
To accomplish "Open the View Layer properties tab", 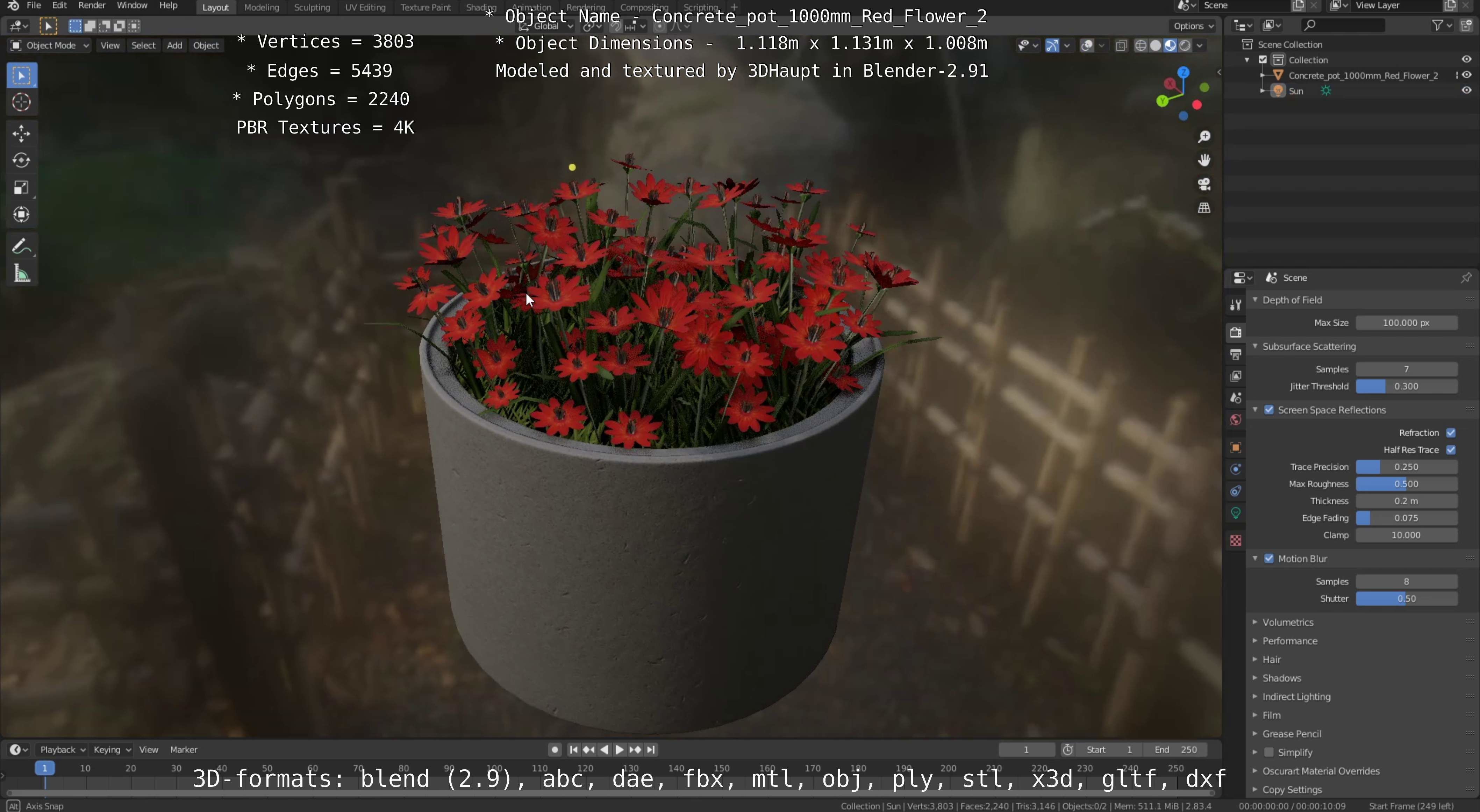I will click(1236, 376).
